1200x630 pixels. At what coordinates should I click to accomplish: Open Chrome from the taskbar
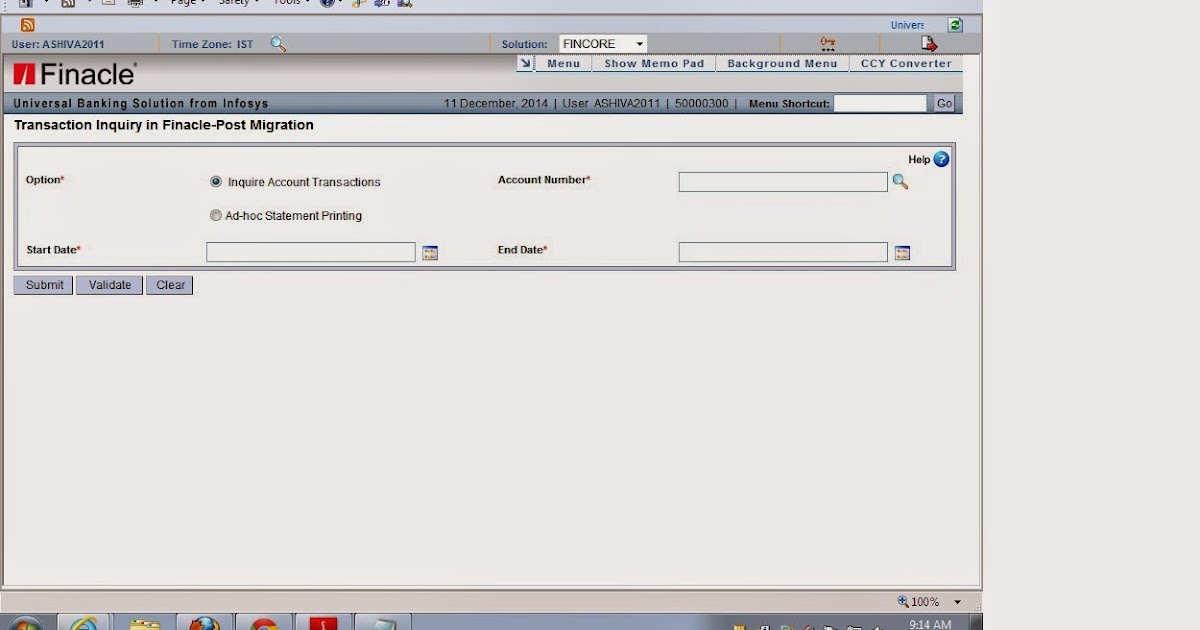(264, 624)
